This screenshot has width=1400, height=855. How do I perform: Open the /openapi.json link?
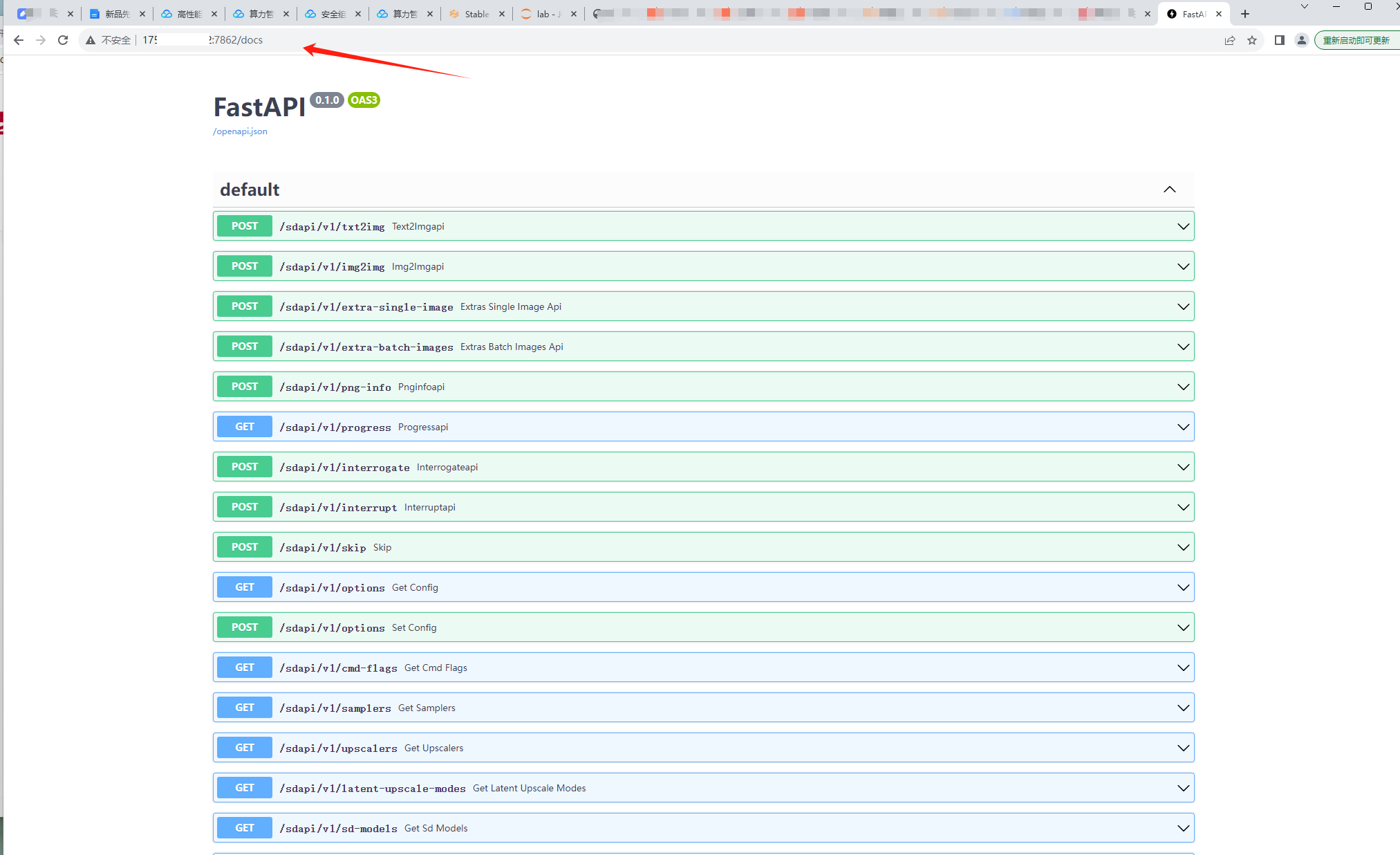pyautogui.click(x=240, y=131)
